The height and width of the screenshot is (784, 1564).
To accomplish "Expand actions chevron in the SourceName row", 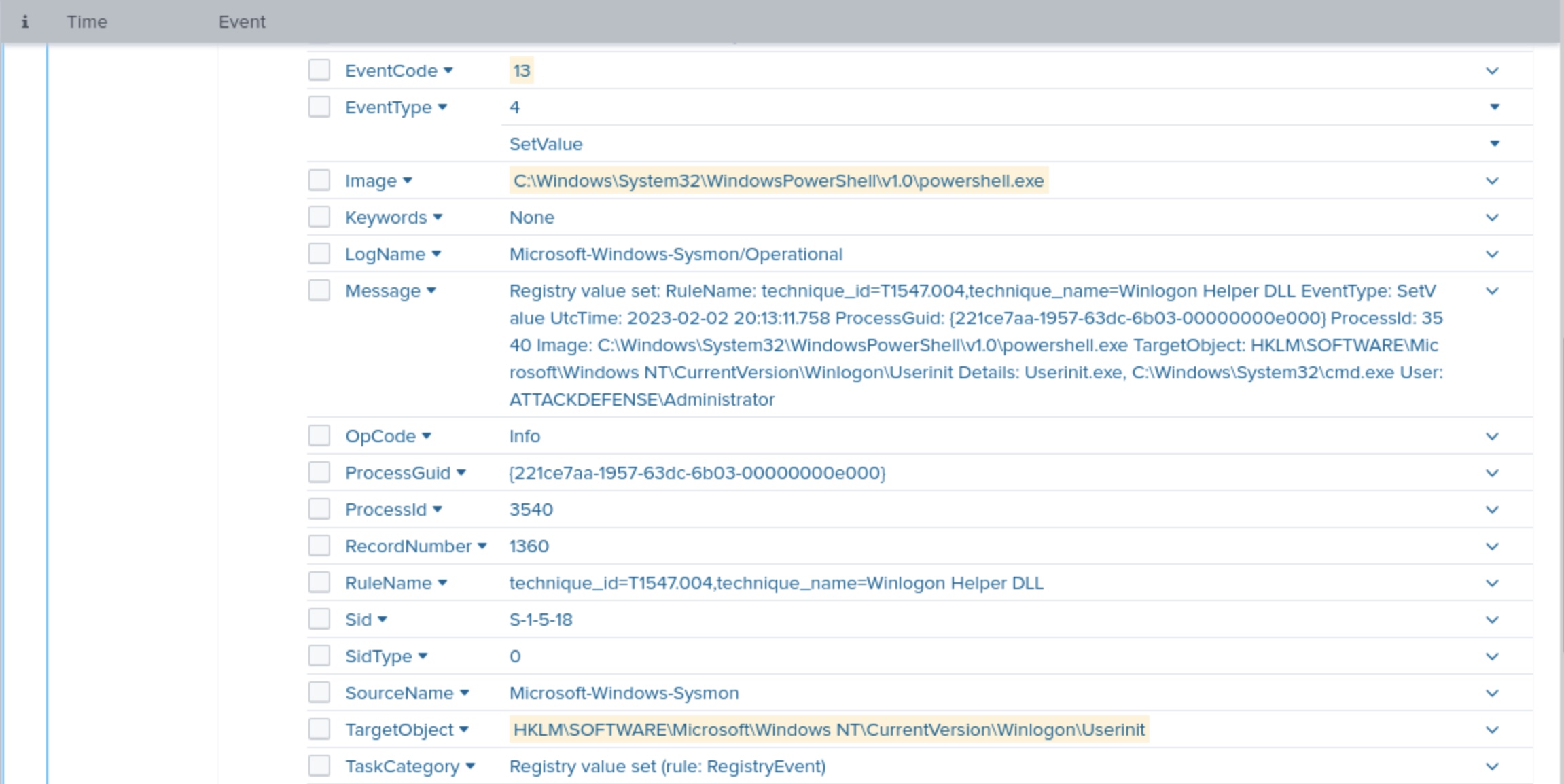I will point(1492,693).
